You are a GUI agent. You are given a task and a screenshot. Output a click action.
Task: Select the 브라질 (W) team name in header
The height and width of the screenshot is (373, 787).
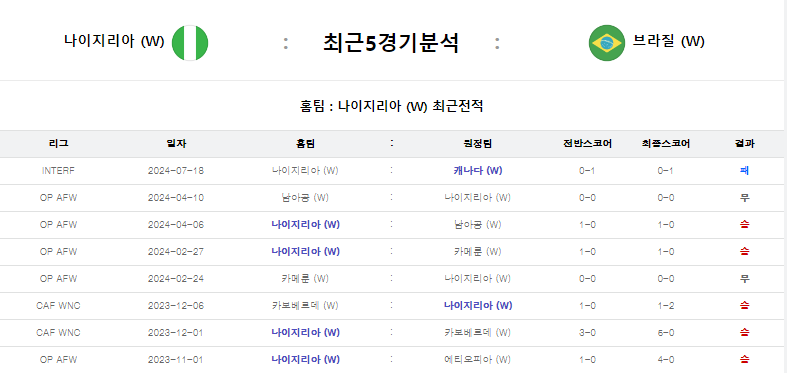pyautogui.click(x=669, y=41)
